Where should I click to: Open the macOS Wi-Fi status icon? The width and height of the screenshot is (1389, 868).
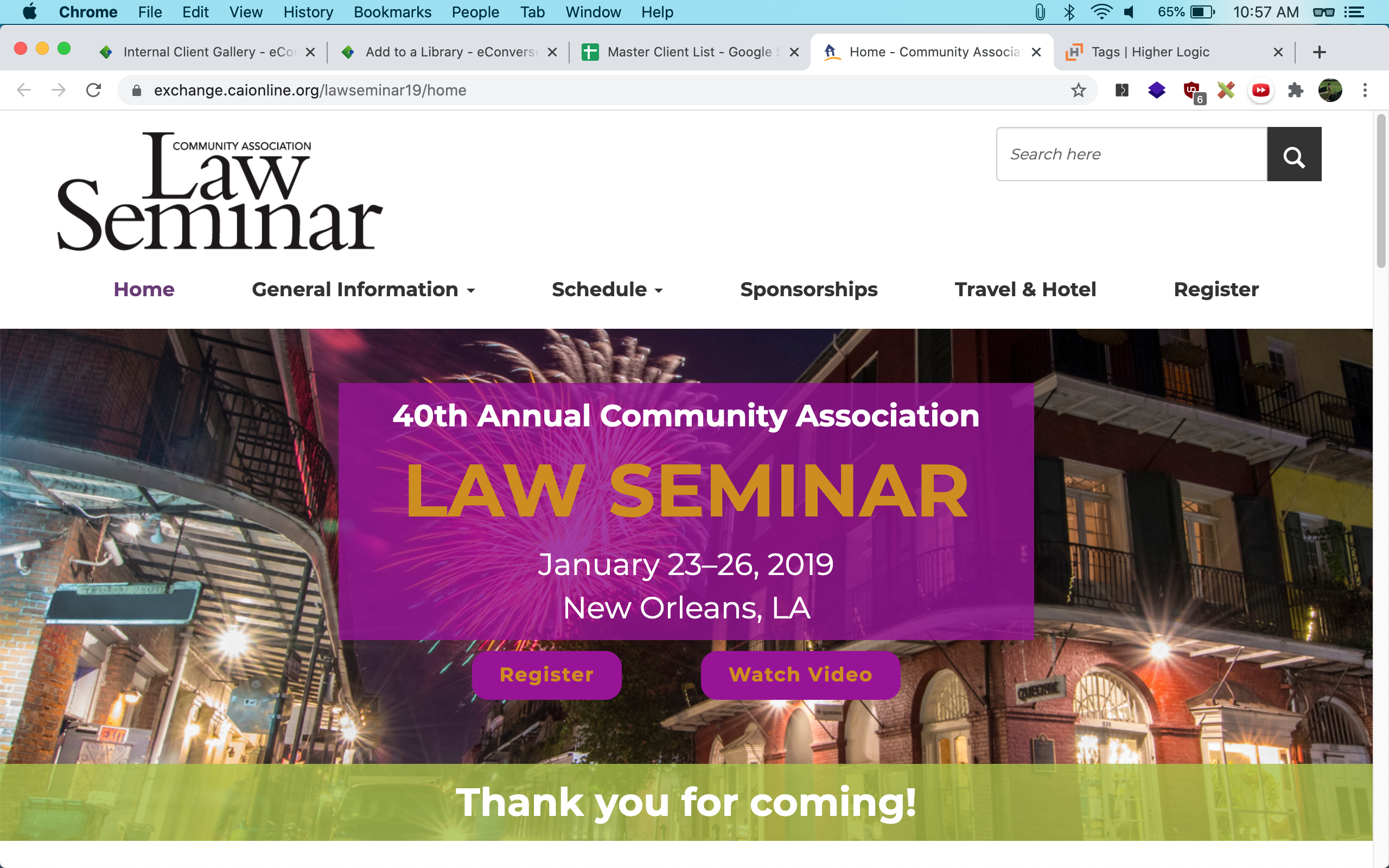(x=1101, y=12)
